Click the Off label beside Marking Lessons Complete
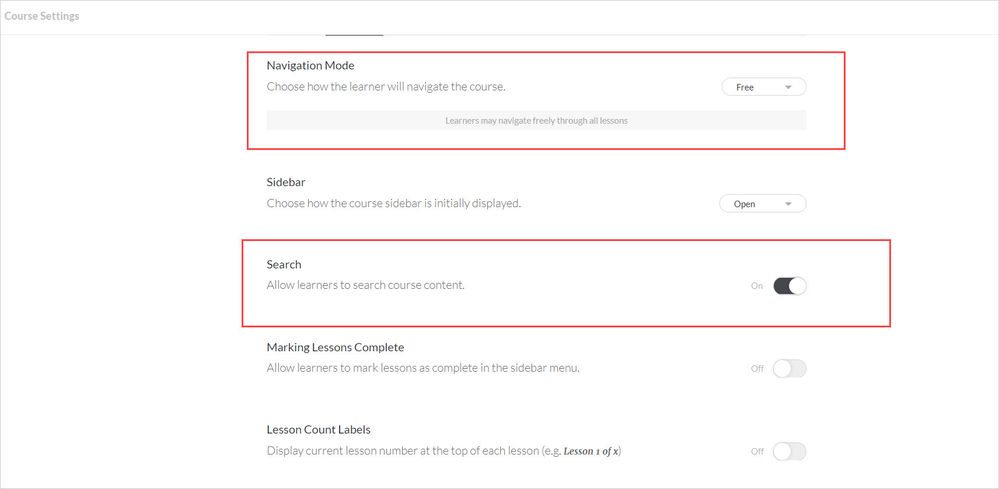 pyautogui.click(x=757, y=368)
